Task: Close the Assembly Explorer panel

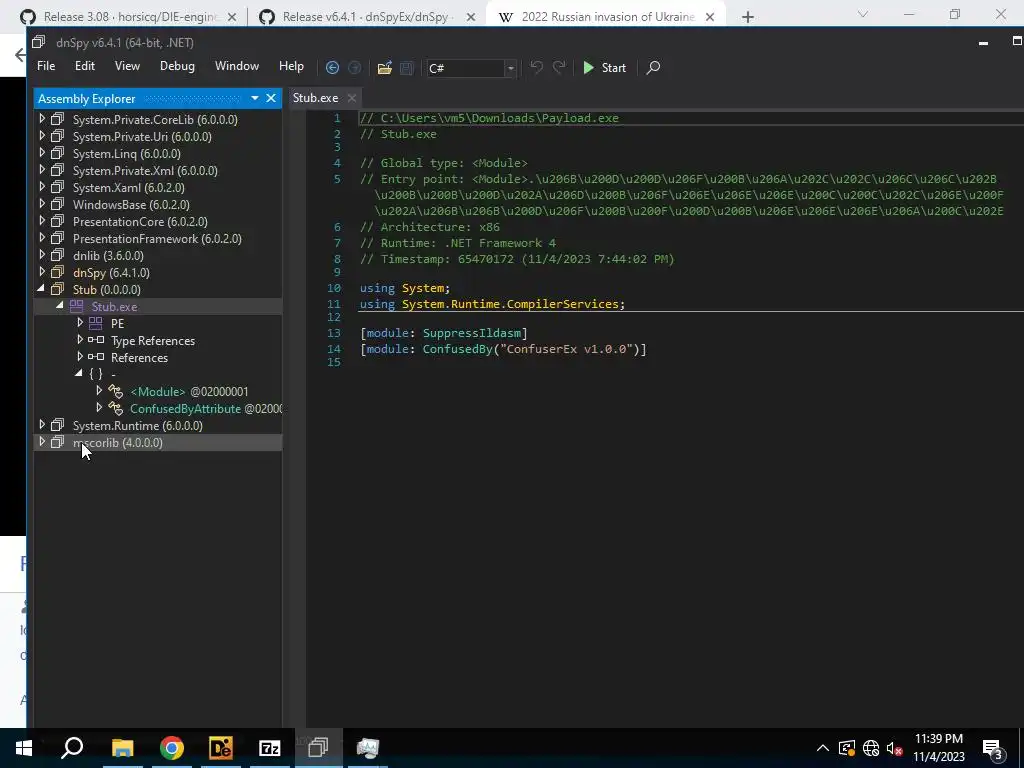Action: [x=271, y=98]
